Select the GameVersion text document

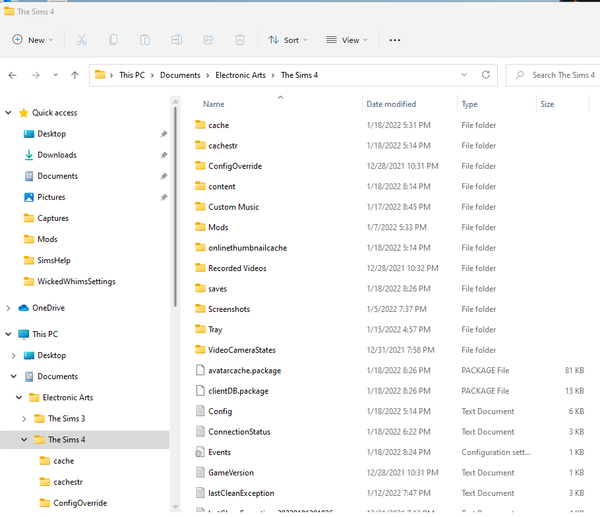(x=390, y=473)
